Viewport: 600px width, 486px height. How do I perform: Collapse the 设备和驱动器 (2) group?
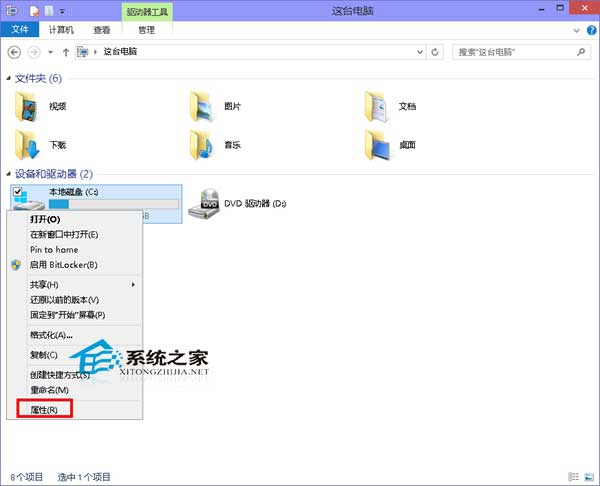pyautogui.click(x=8, y=174)
